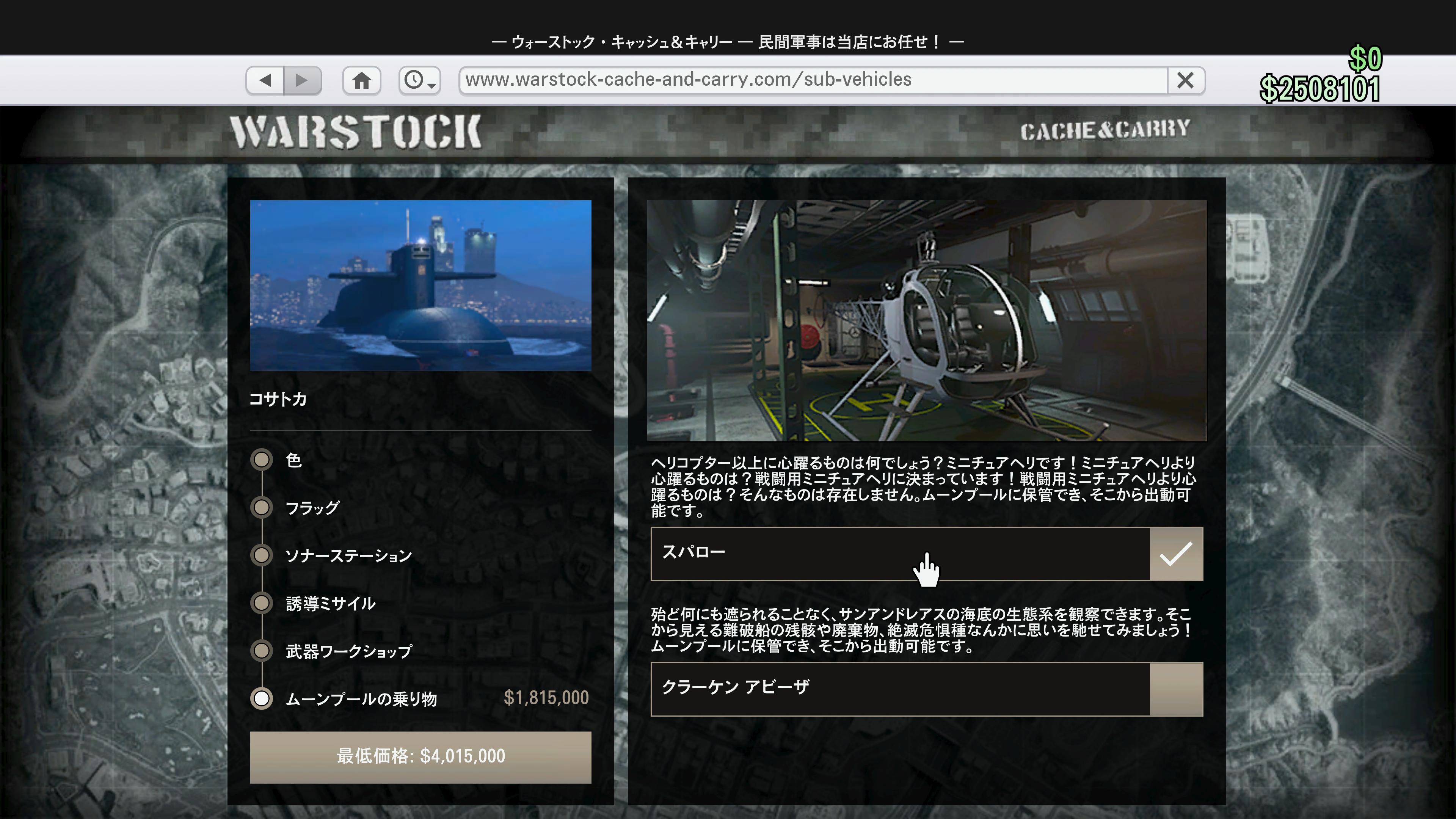Close the browser with the X button
This screenshot has width=1456, height=819.
pos(1185,80)
